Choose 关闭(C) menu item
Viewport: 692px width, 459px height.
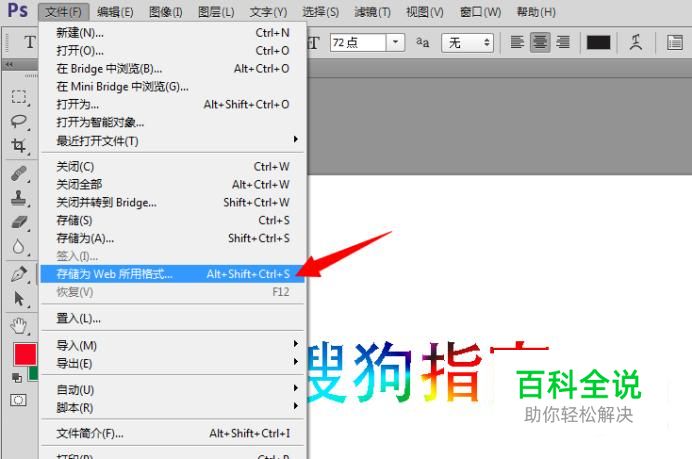point(172,166)
